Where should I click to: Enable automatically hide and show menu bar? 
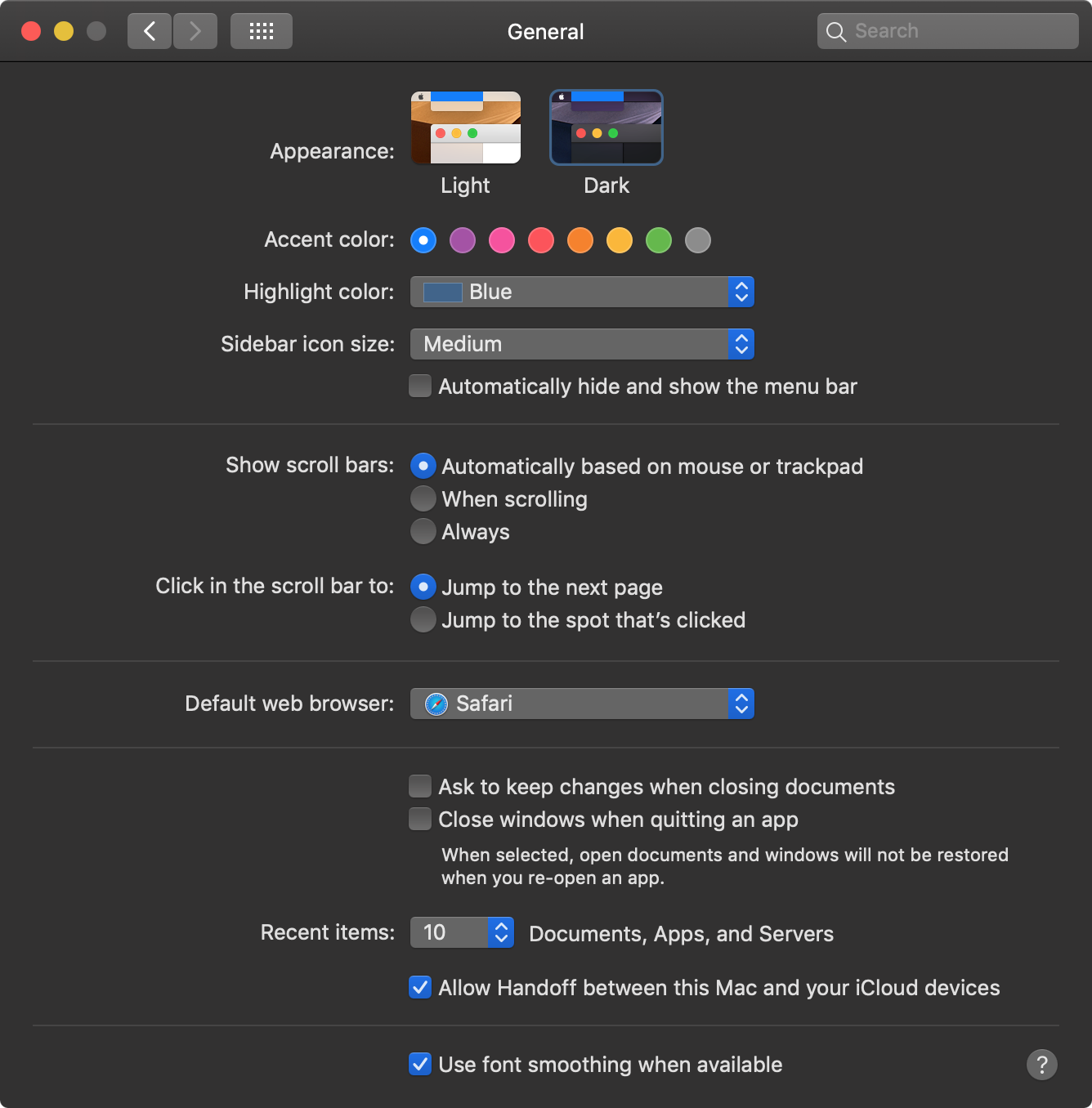pyautogui.click(x=420, y=386)
